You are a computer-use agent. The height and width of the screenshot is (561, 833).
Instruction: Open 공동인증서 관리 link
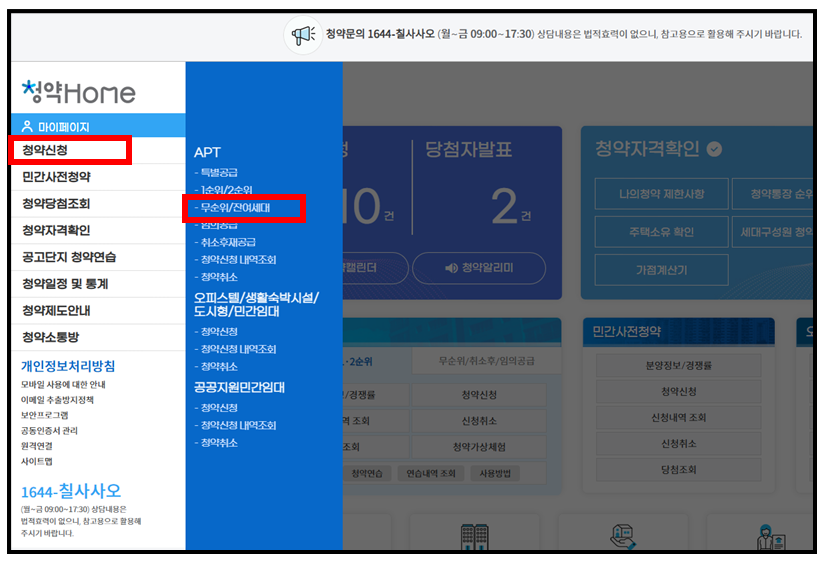click(x=49, y=431)
